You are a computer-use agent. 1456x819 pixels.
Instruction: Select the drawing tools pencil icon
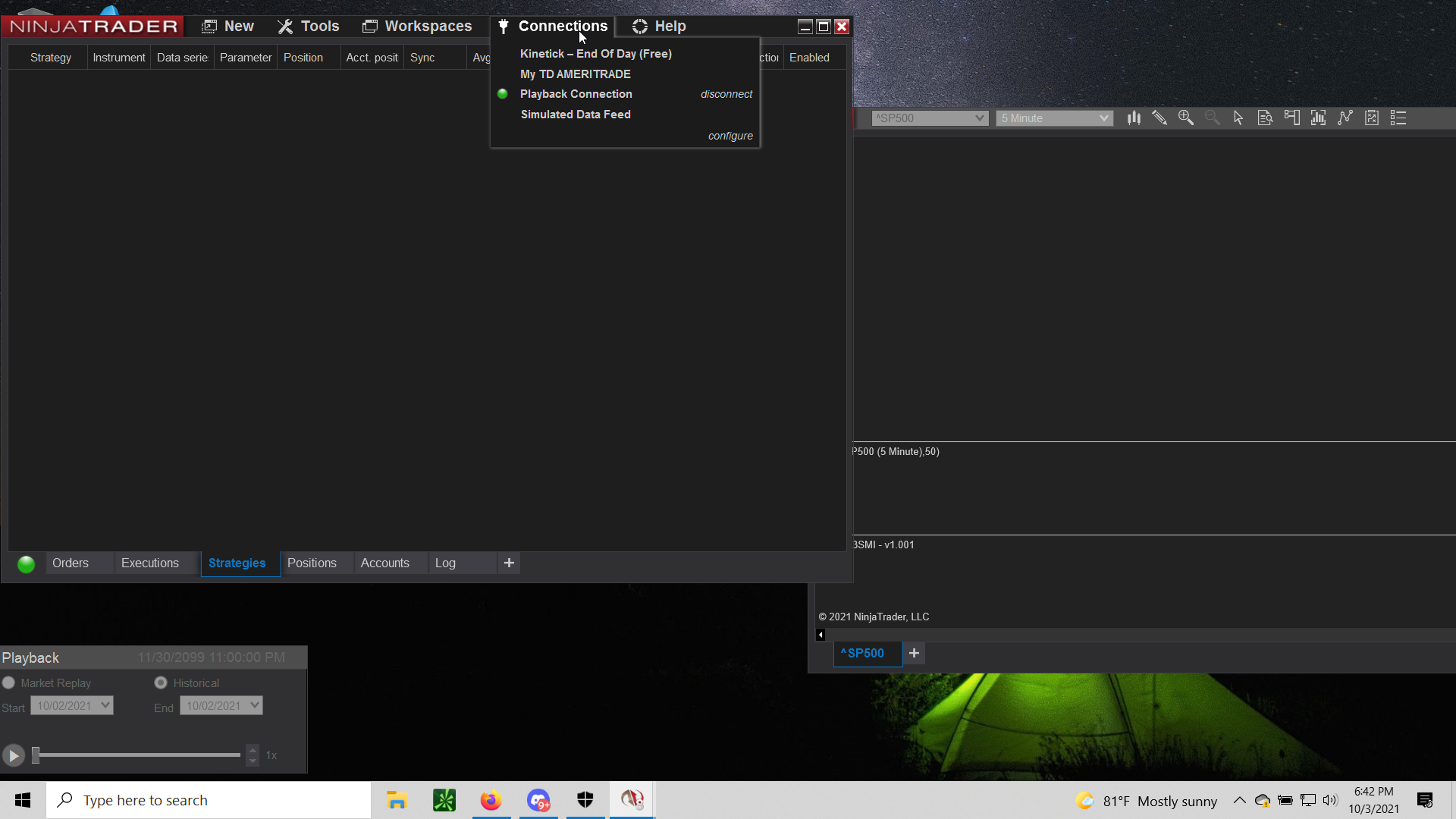pos(1159,118)
